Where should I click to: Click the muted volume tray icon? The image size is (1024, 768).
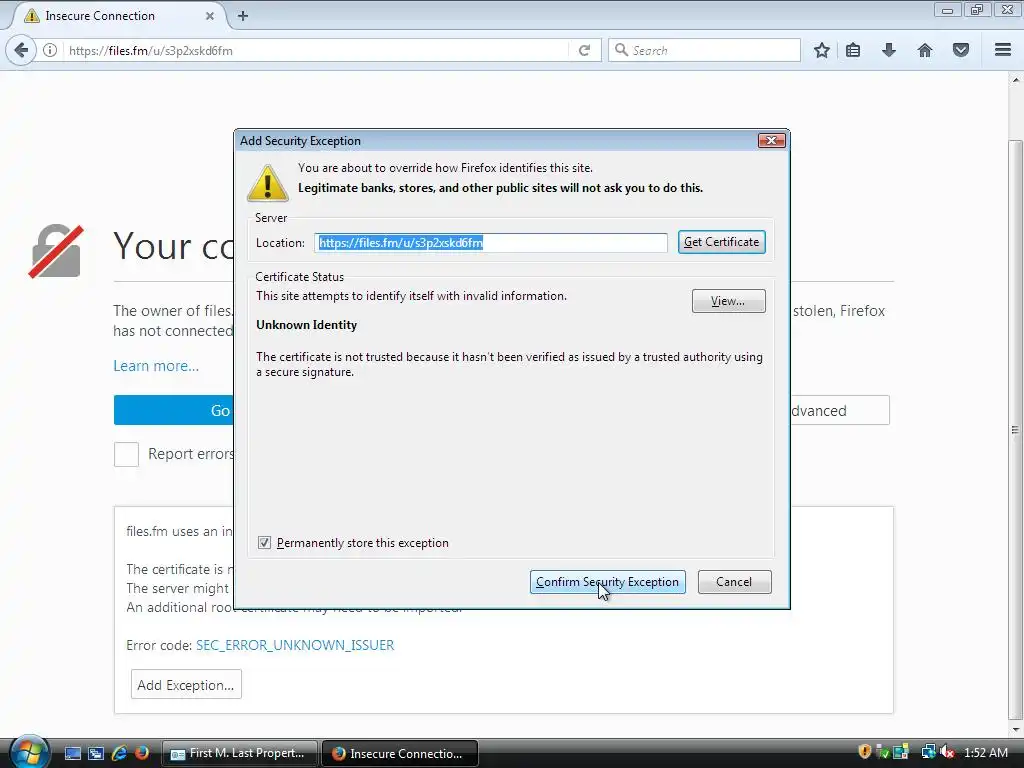(x=948, y=752)
